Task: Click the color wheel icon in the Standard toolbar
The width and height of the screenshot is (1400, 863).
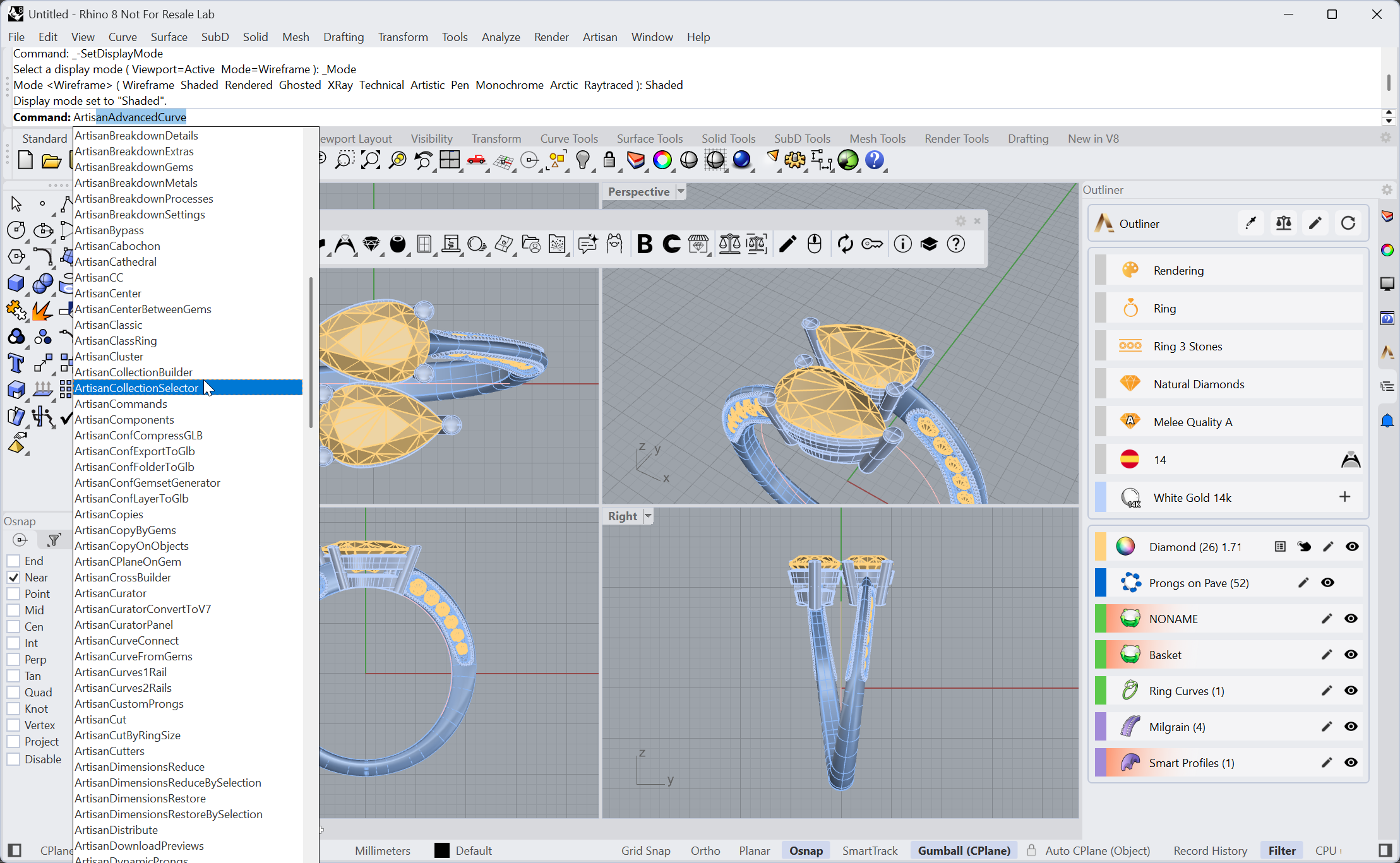Action: pyautogui.click(x=662, y=160)
